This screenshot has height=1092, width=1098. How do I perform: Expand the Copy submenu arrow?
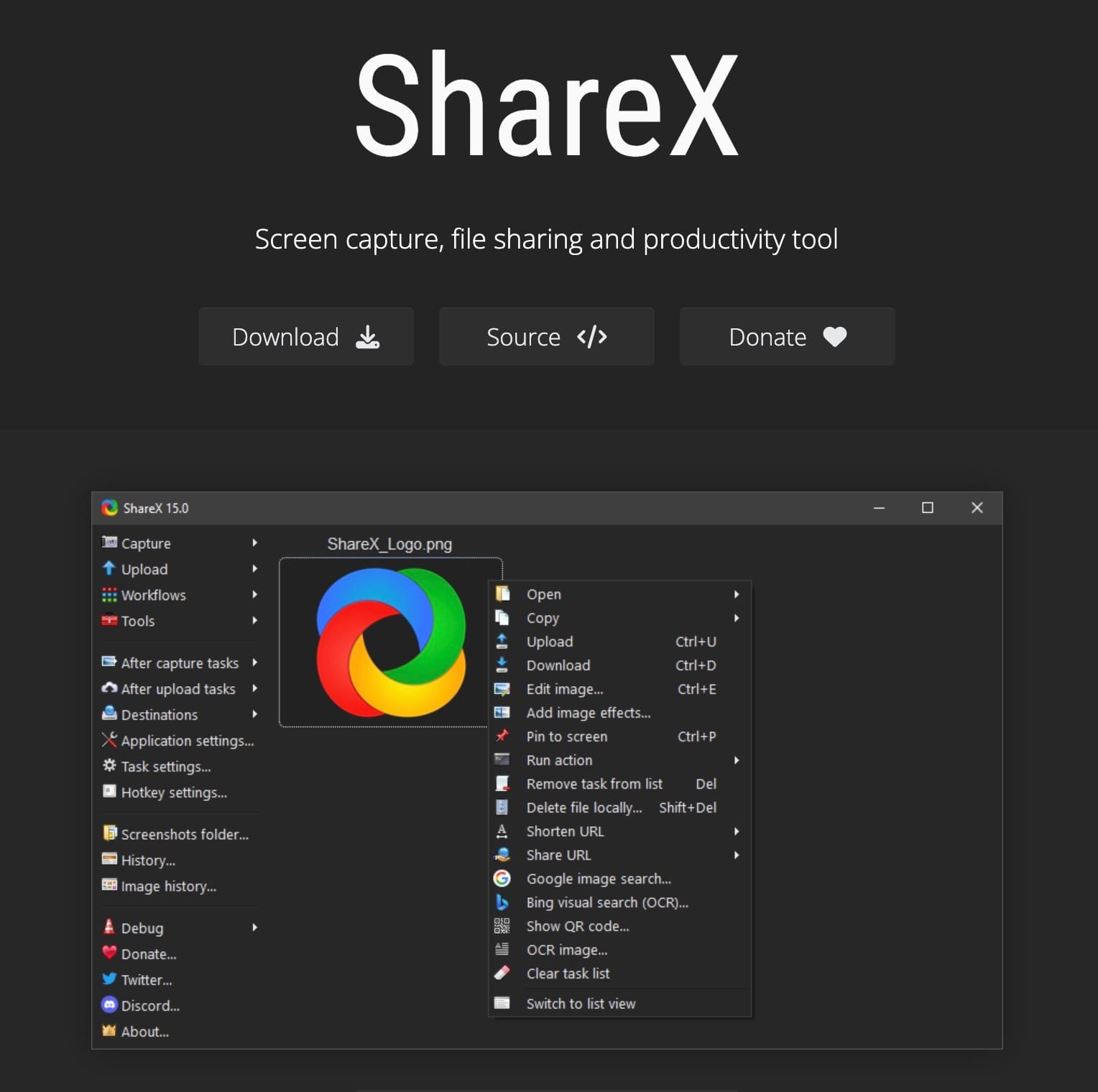pyautogui.click(x=737, y=618)
